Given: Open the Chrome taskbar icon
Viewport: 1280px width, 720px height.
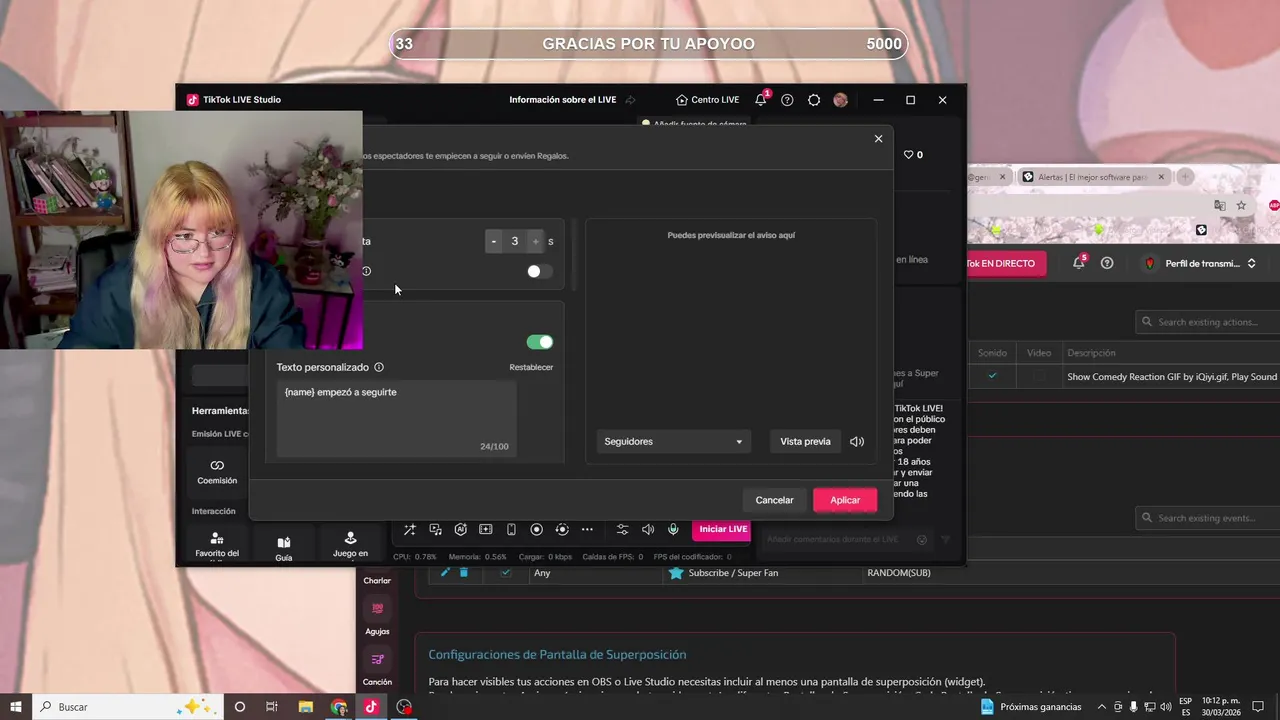Looking at the screenshot, I should (x=339, y=707).
